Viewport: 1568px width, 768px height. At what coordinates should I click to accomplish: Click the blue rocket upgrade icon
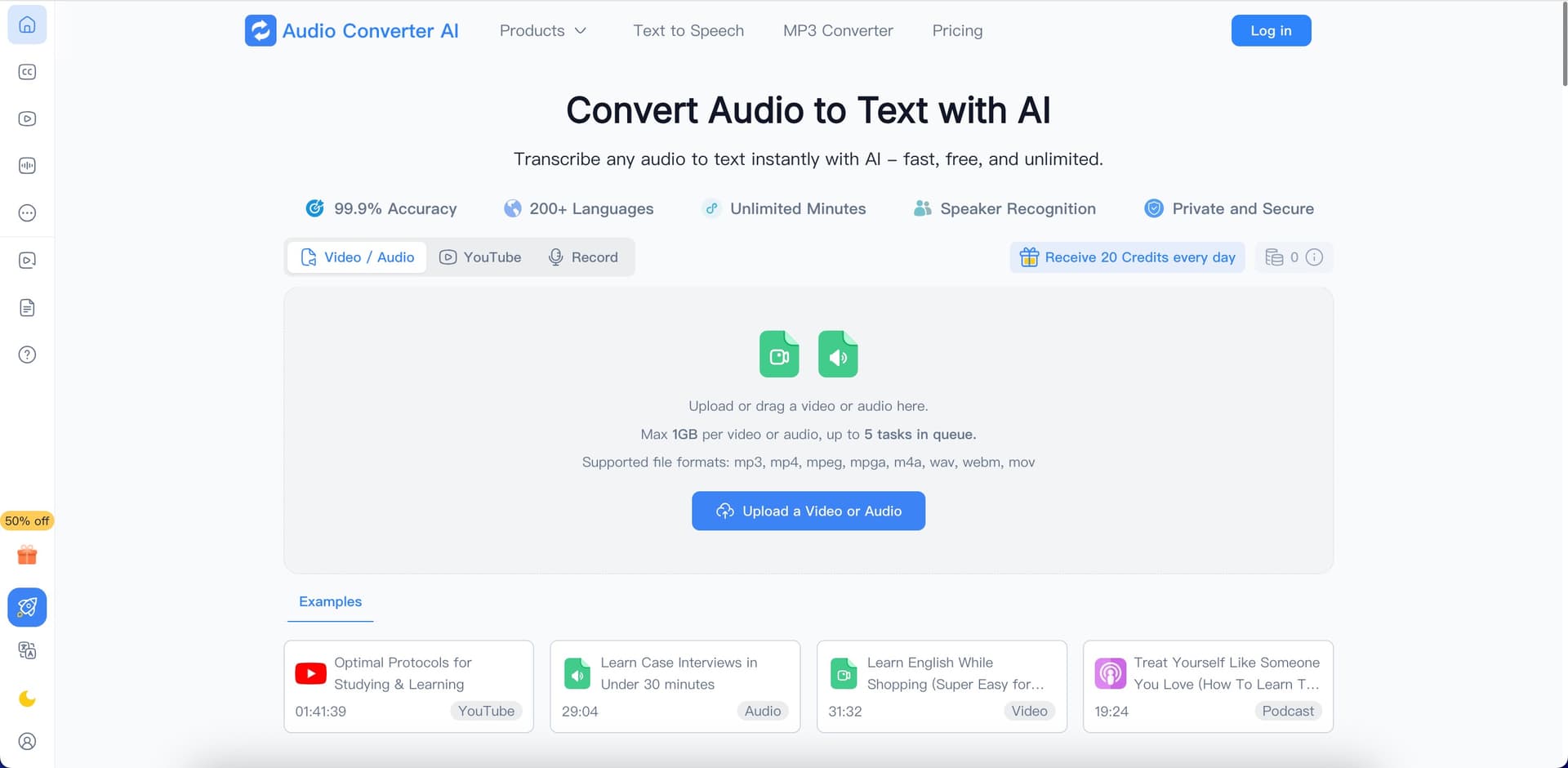click(27, 607)
